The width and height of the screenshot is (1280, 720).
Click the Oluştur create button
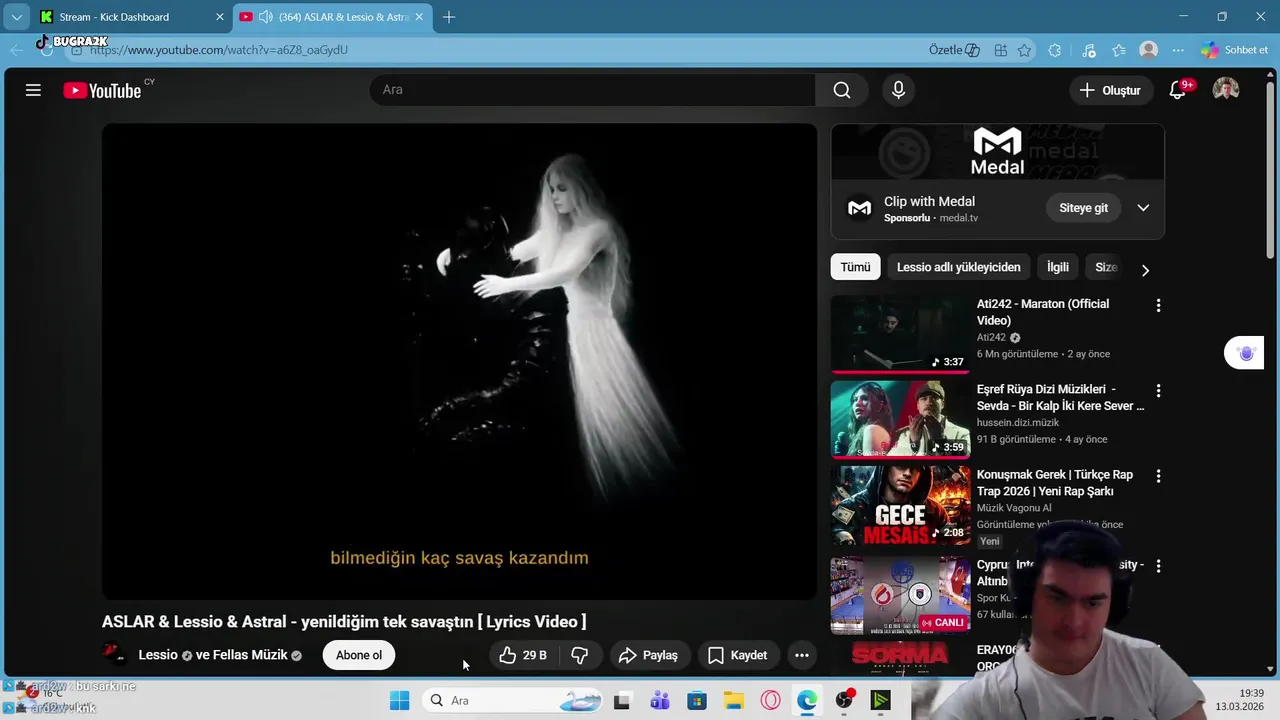pyautogui.click(x=1110, y=90)
